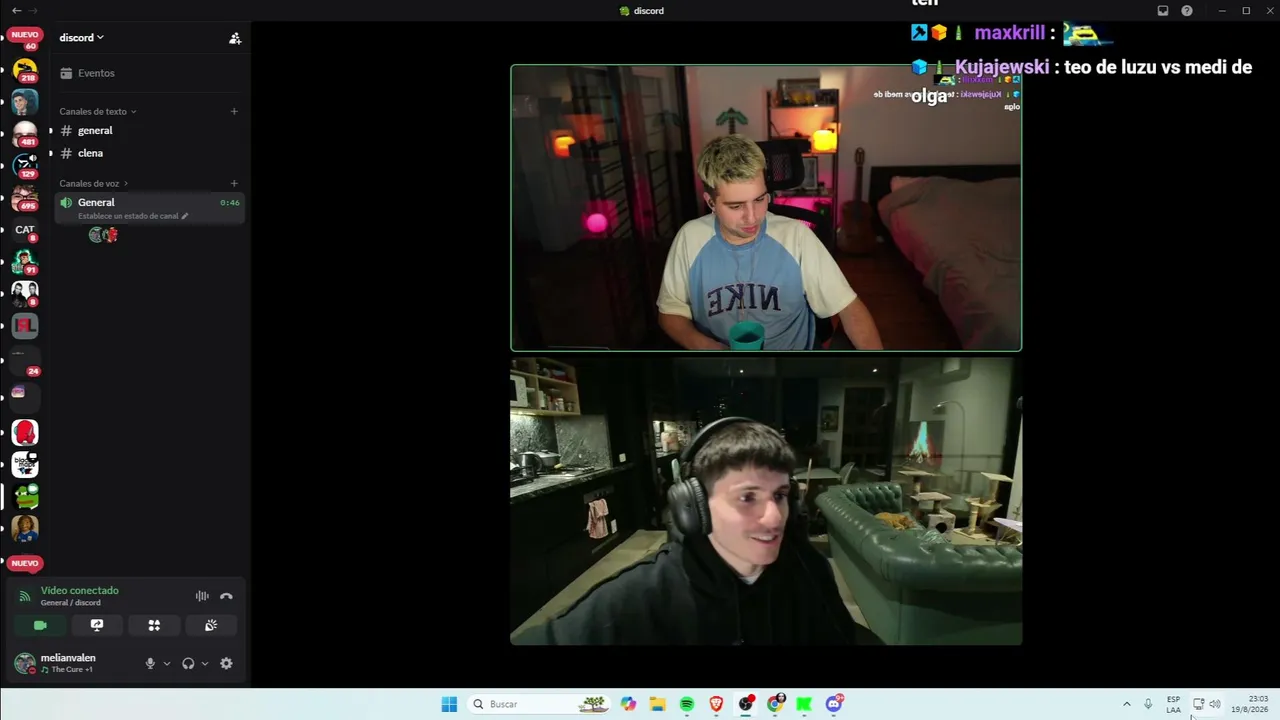Open the help question mark icon
This screenshot has height=720, width=1280.
[1187, 11]
